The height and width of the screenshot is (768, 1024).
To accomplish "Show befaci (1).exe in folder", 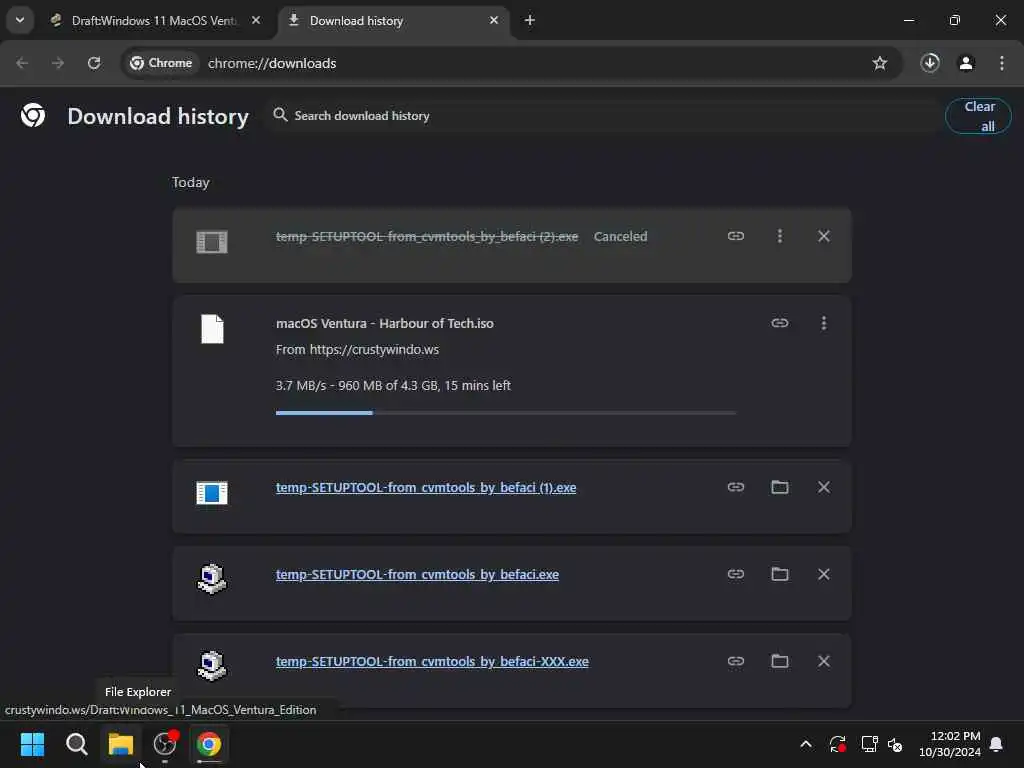I will pos(779,487).
